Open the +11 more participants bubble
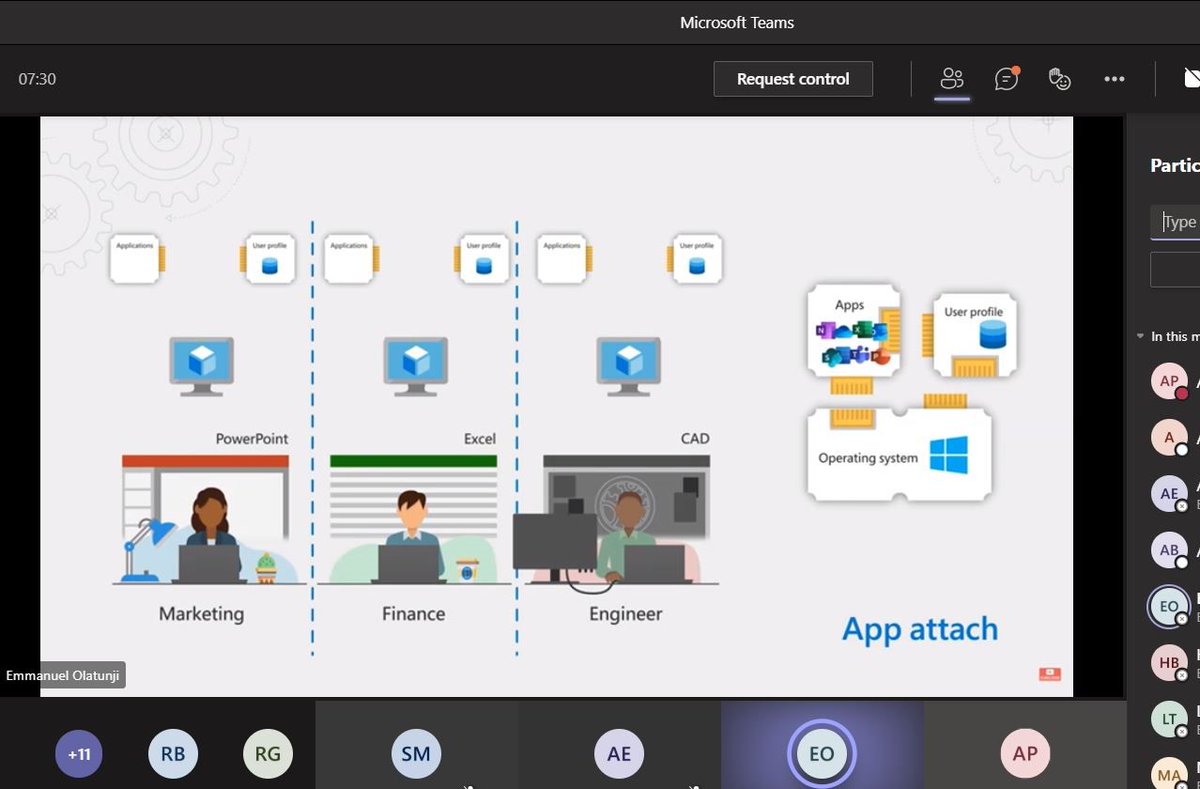The image size is (1200, 789). (x=79, y=753)
